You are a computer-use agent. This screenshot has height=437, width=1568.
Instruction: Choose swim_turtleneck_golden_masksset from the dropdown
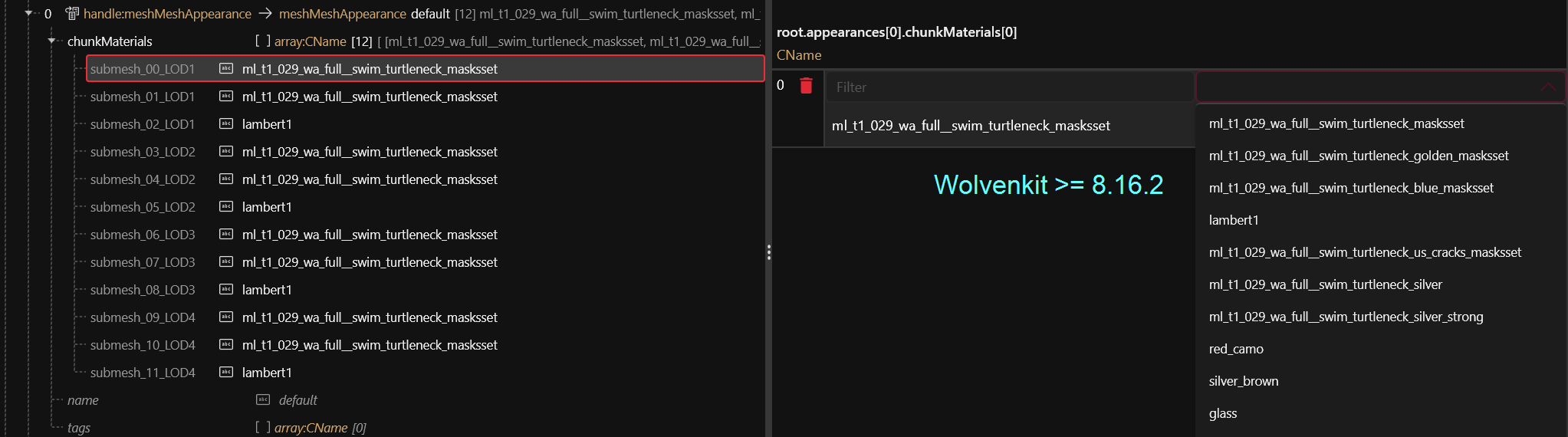tap(1358, 156)
